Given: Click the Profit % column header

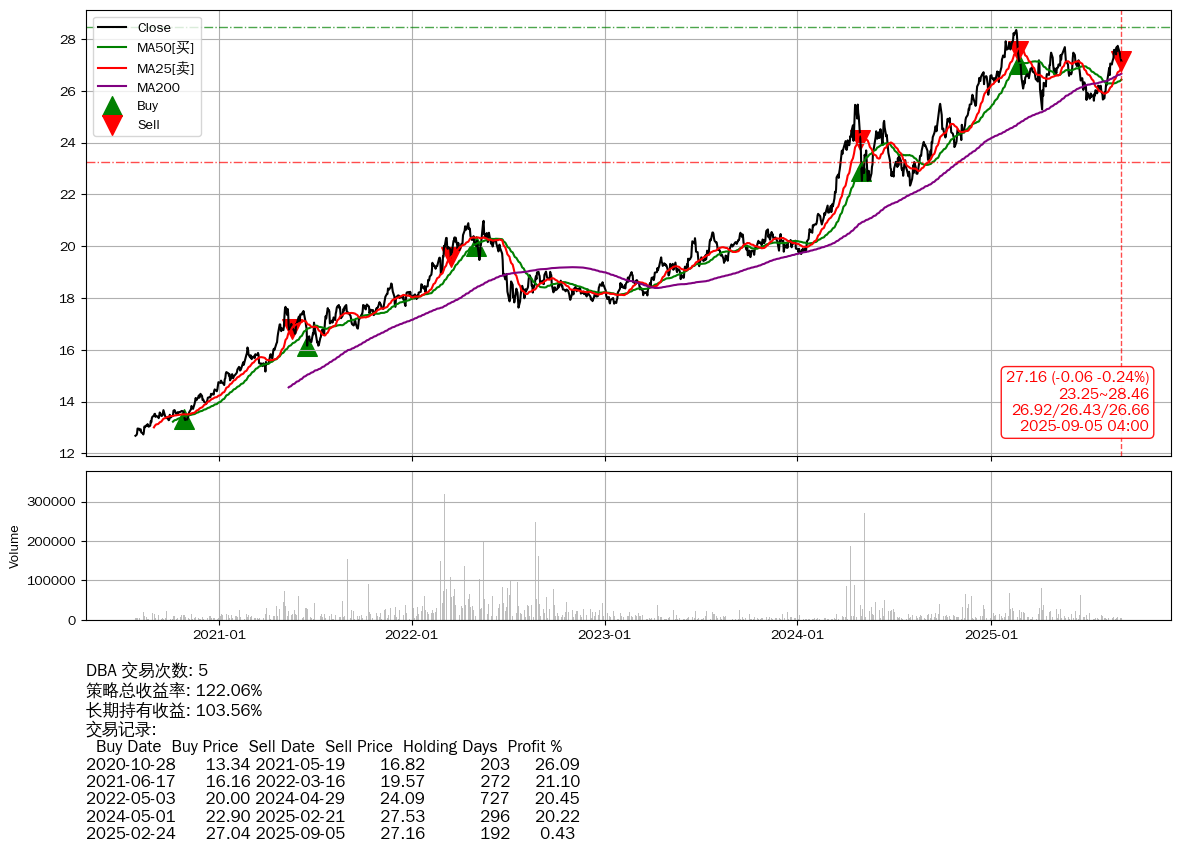Looking at the screenshot, I should (535, 746).
